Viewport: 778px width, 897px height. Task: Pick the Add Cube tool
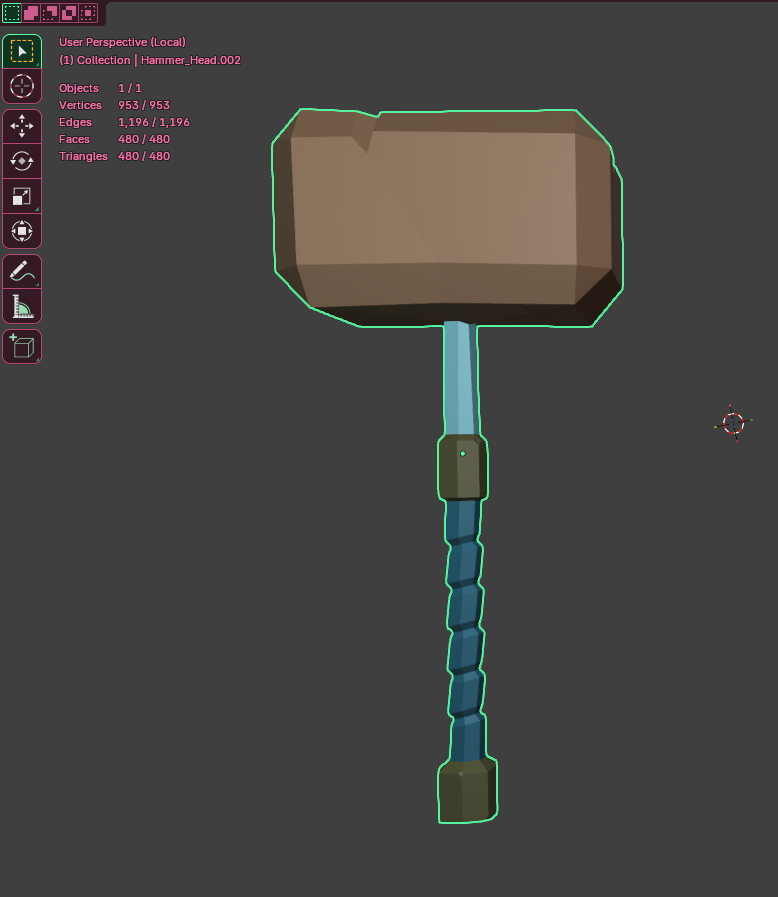pyautogui.click(x=22, y=347)
